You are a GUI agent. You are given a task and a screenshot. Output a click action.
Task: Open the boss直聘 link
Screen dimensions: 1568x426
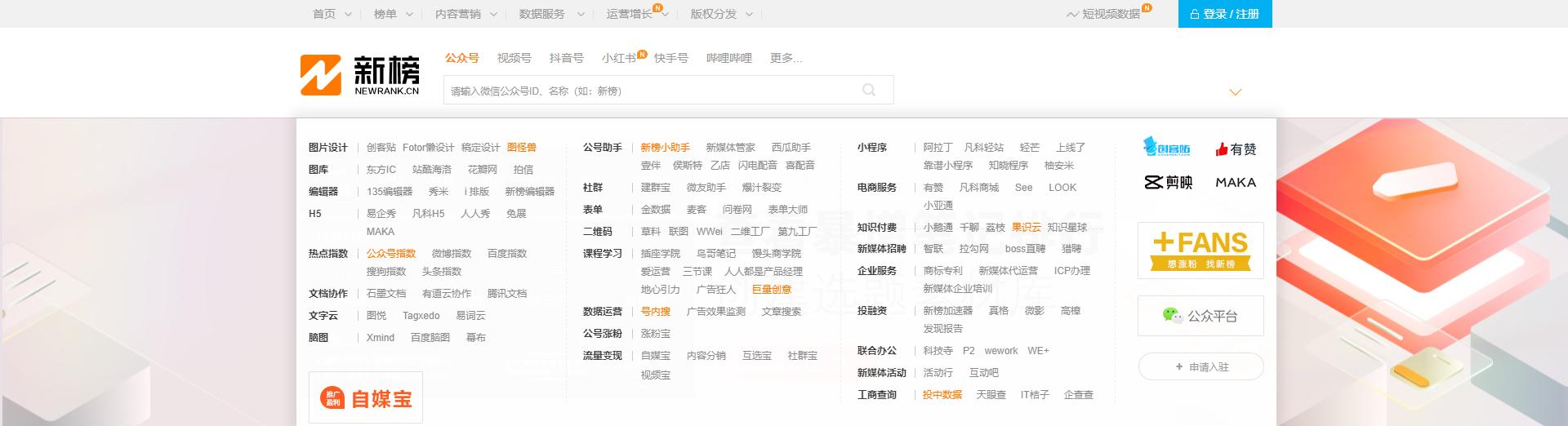click(x=1026, y=249)
